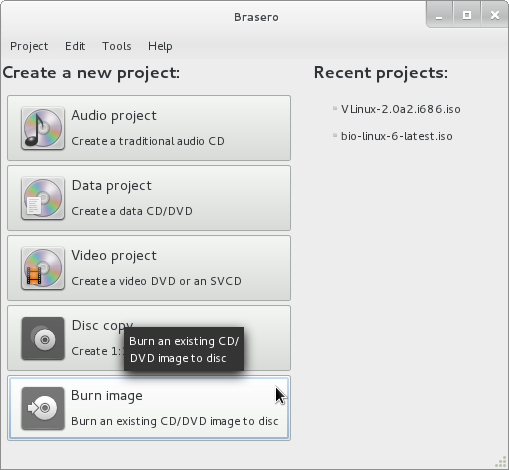Image resolution: width=509 pixels, height=470 pixels.
Task: Click 'Burn an existing CD/DVD image to disc' description
Action: (175, 421)
